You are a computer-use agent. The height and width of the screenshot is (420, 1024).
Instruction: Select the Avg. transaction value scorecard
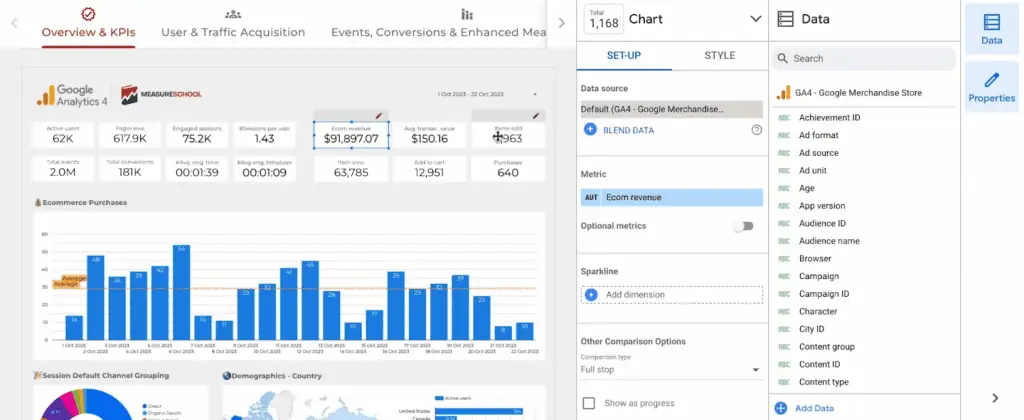tap(430, 135)
